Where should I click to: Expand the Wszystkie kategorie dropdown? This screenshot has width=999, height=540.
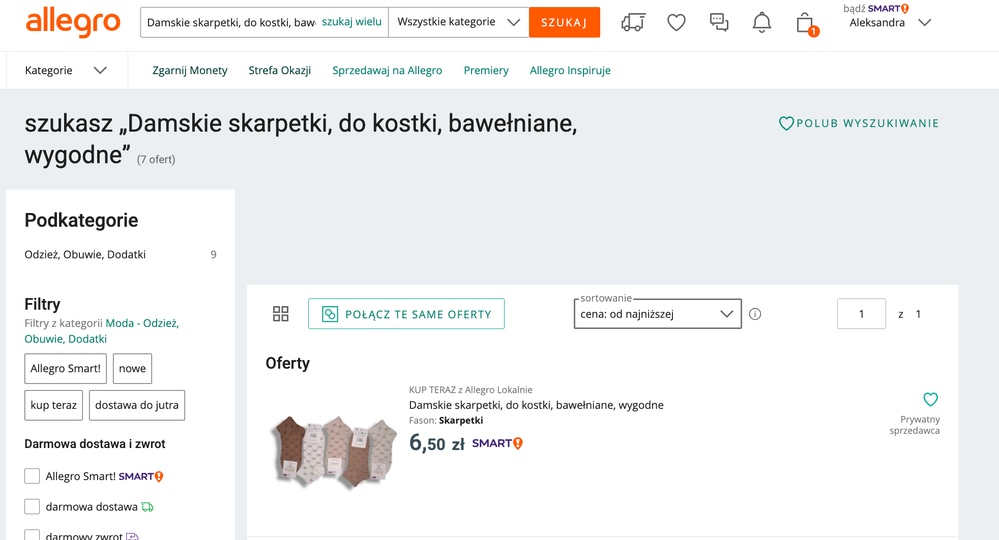tap(458, 22)
